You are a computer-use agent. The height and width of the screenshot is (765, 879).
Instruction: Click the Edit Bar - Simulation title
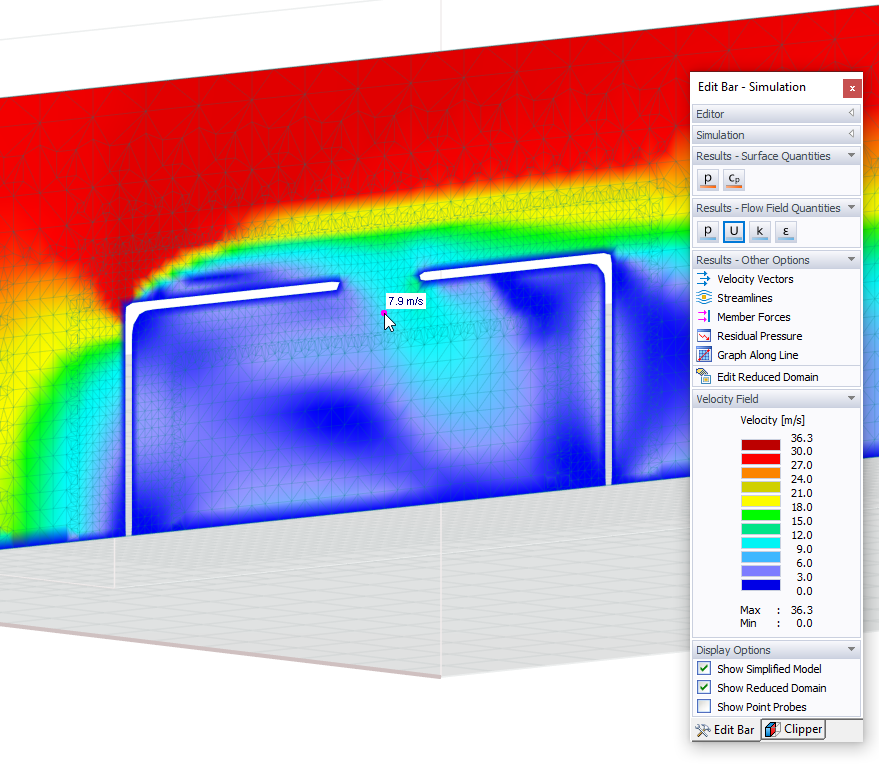(x=752, y=87)
